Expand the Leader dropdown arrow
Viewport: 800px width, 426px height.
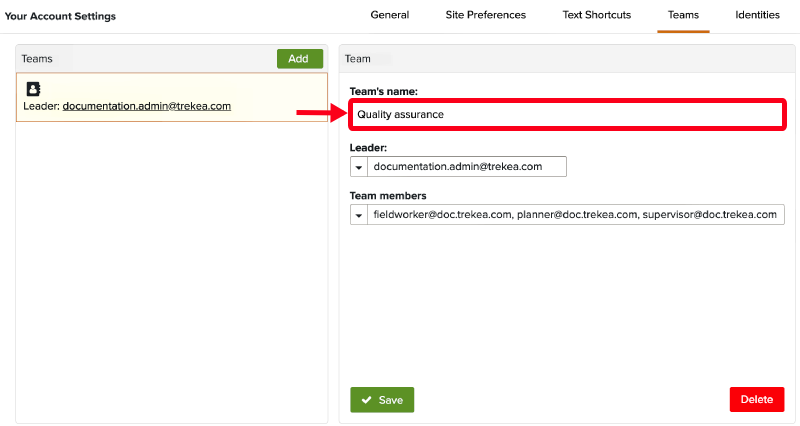click(358, 167)
